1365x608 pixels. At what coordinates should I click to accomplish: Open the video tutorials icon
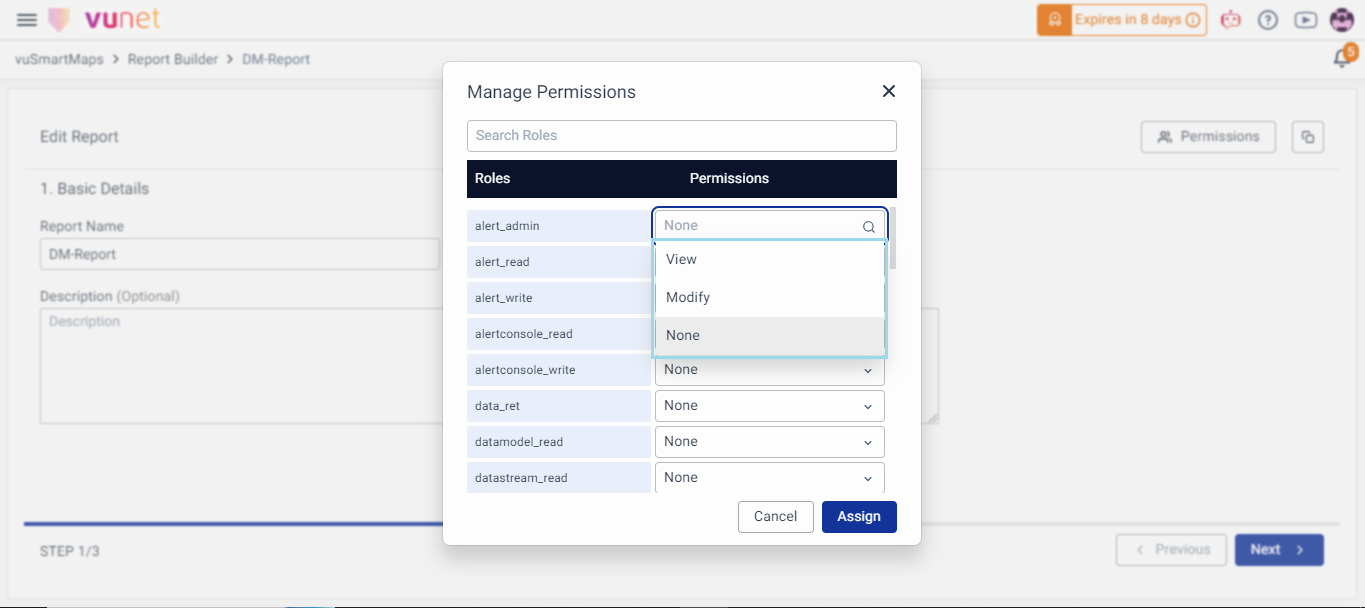1305,20
